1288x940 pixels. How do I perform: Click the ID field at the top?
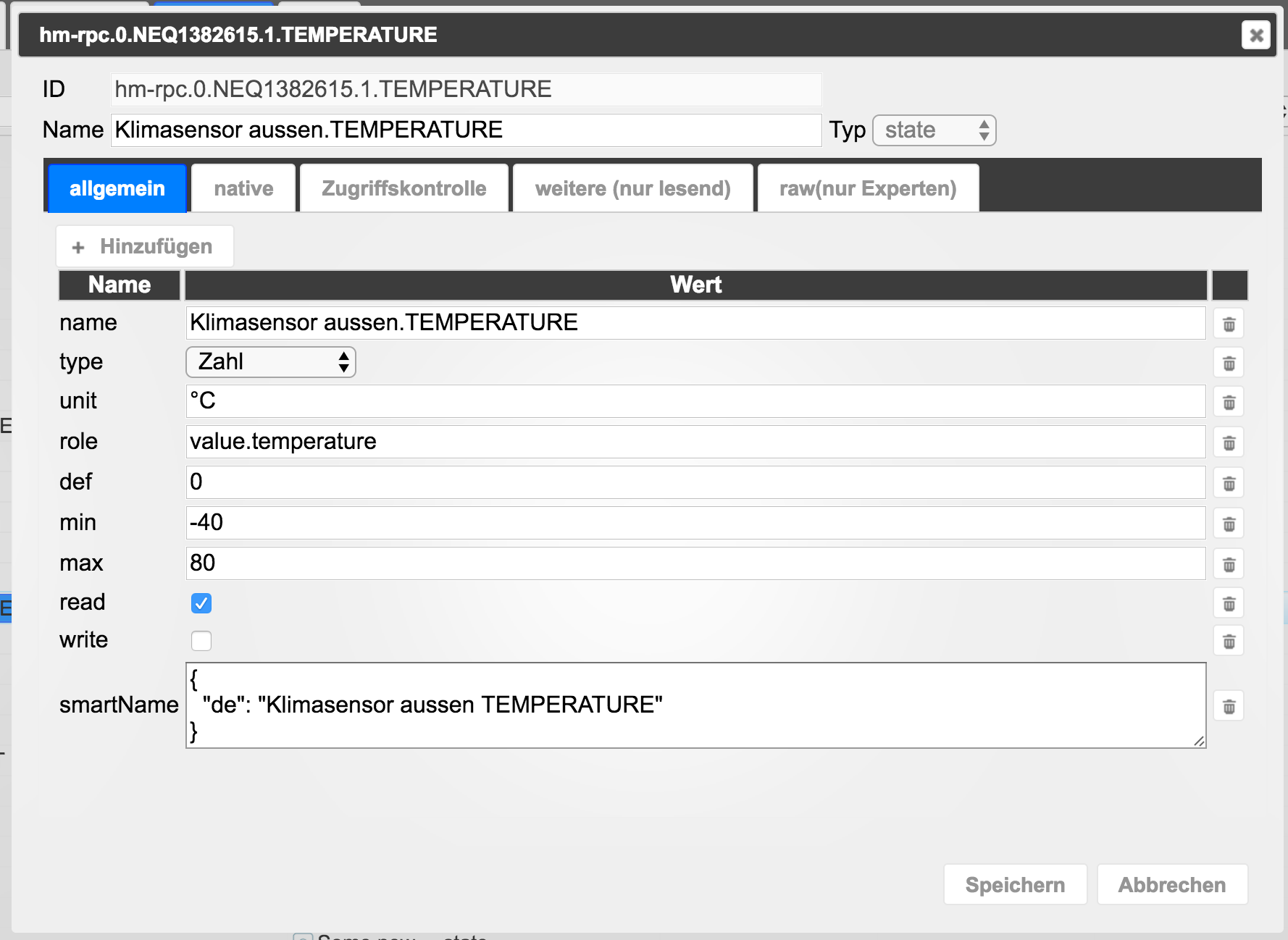point(467,89)
